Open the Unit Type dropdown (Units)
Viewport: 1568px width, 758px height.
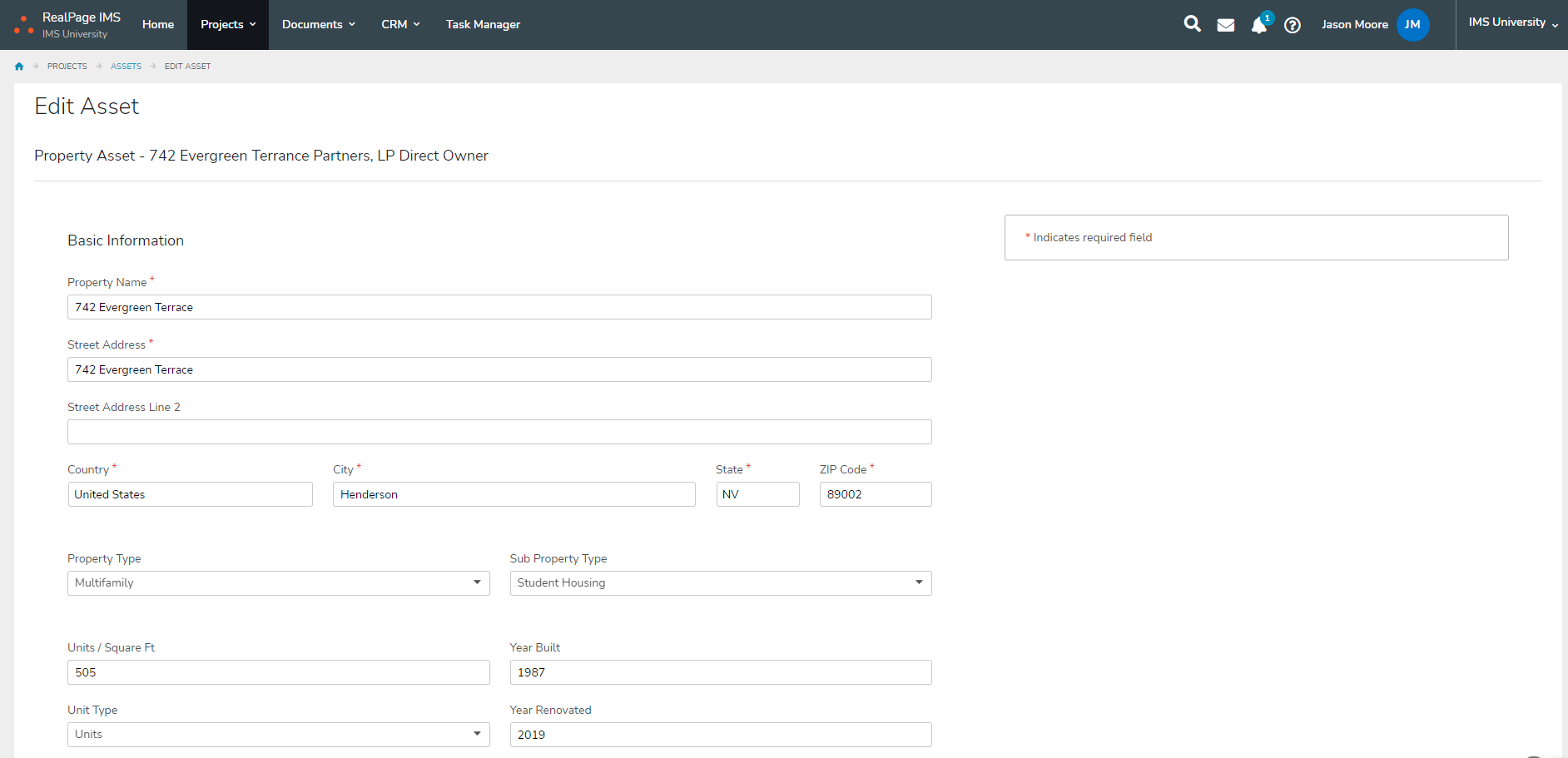pos(278,735)
